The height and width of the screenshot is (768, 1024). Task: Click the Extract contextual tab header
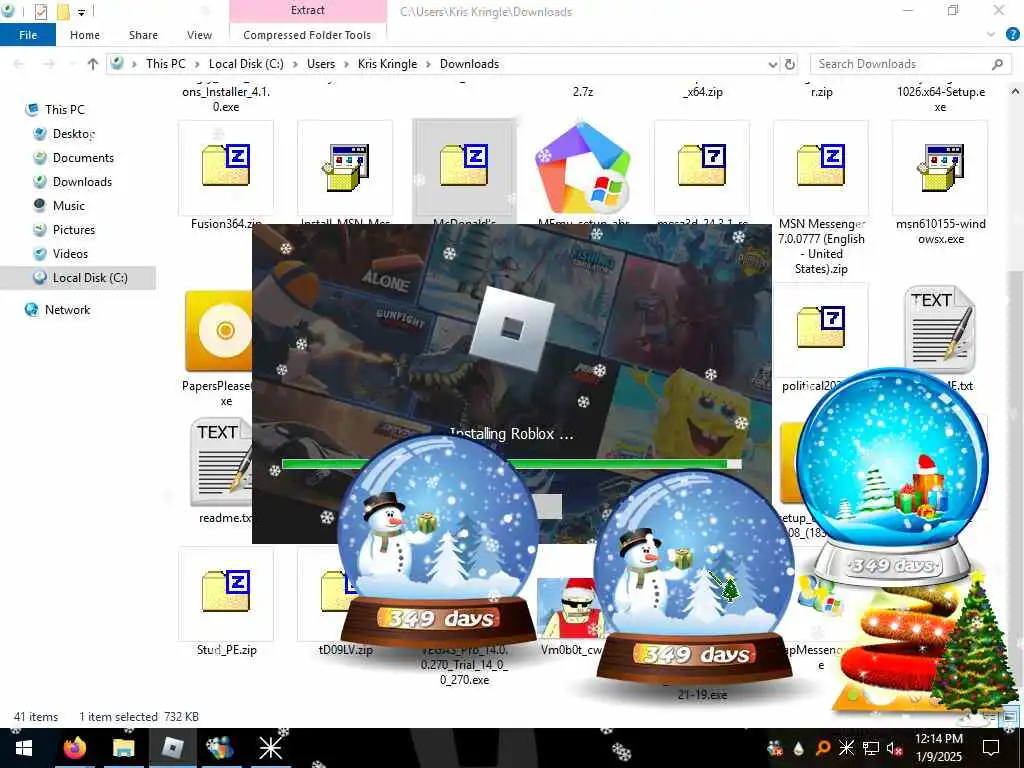308,10
